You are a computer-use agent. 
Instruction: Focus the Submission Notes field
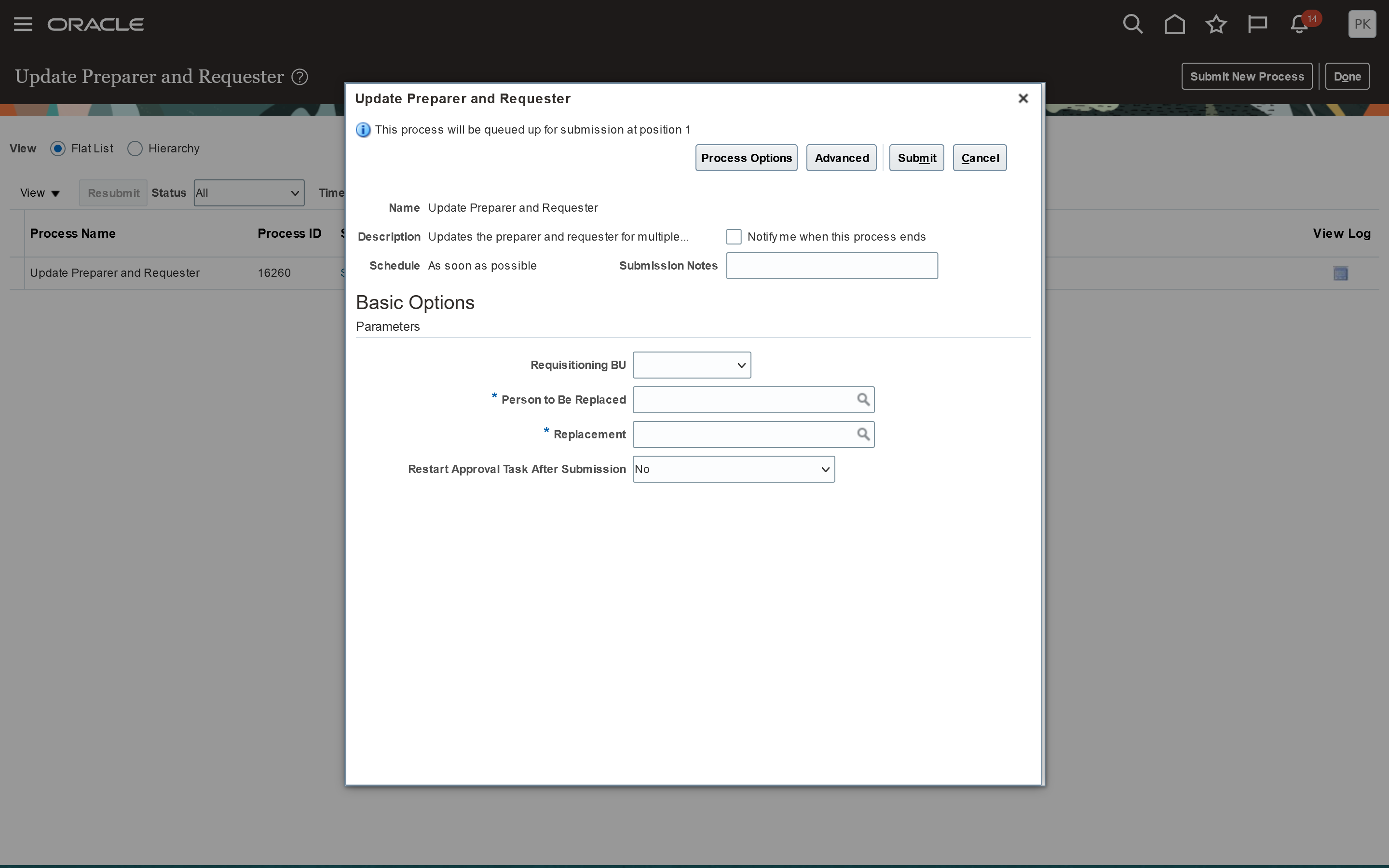[x=831, y=266]
